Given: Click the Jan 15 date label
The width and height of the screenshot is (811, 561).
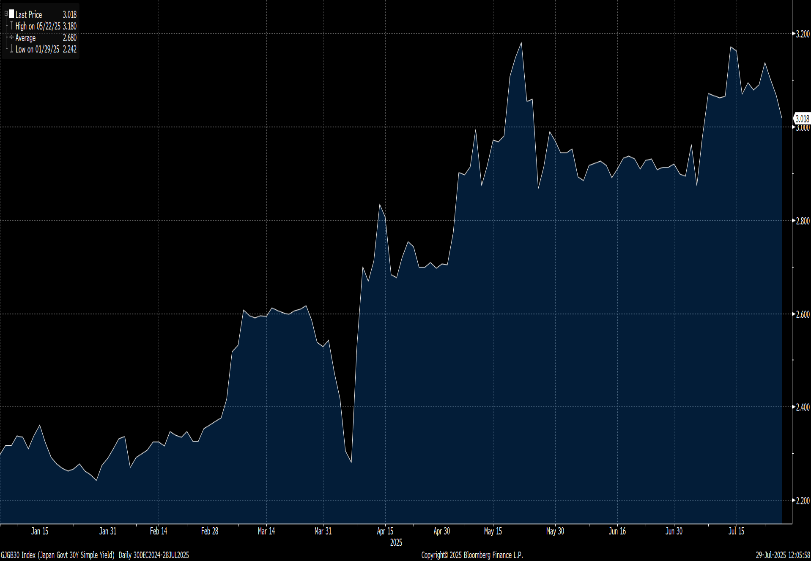Looking at the screenshot, I should click(x=40, y=531).
